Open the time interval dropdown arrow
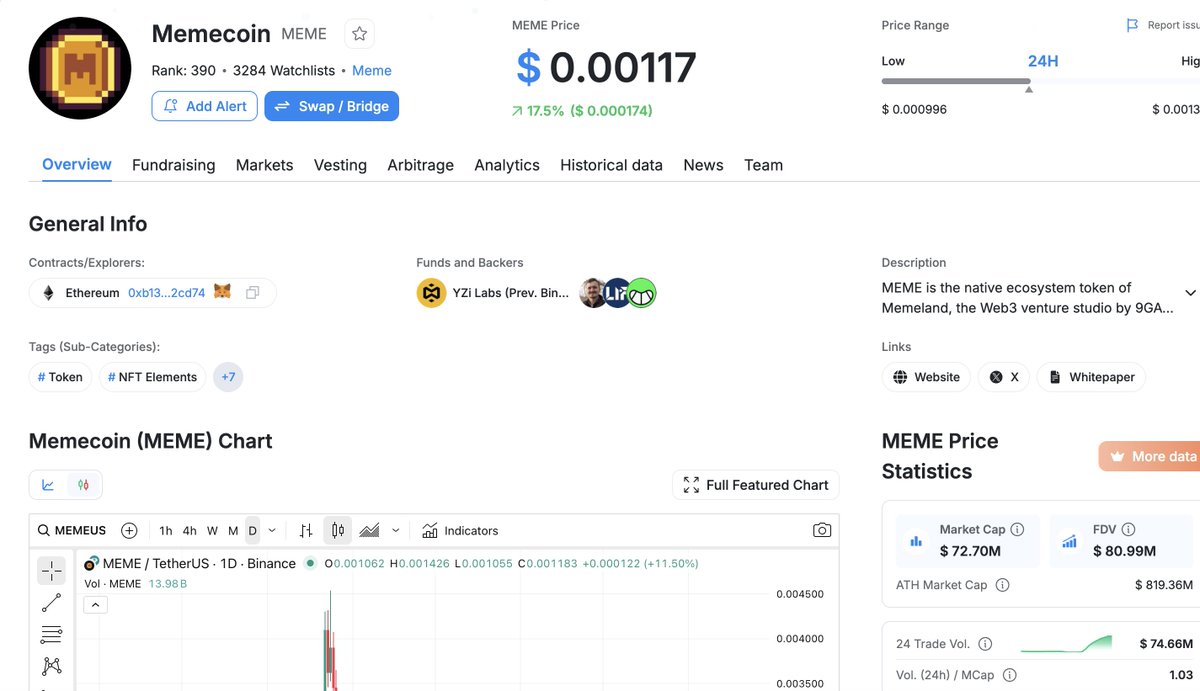This screenshot has height=691, width=1200. (x=273, y=531)
